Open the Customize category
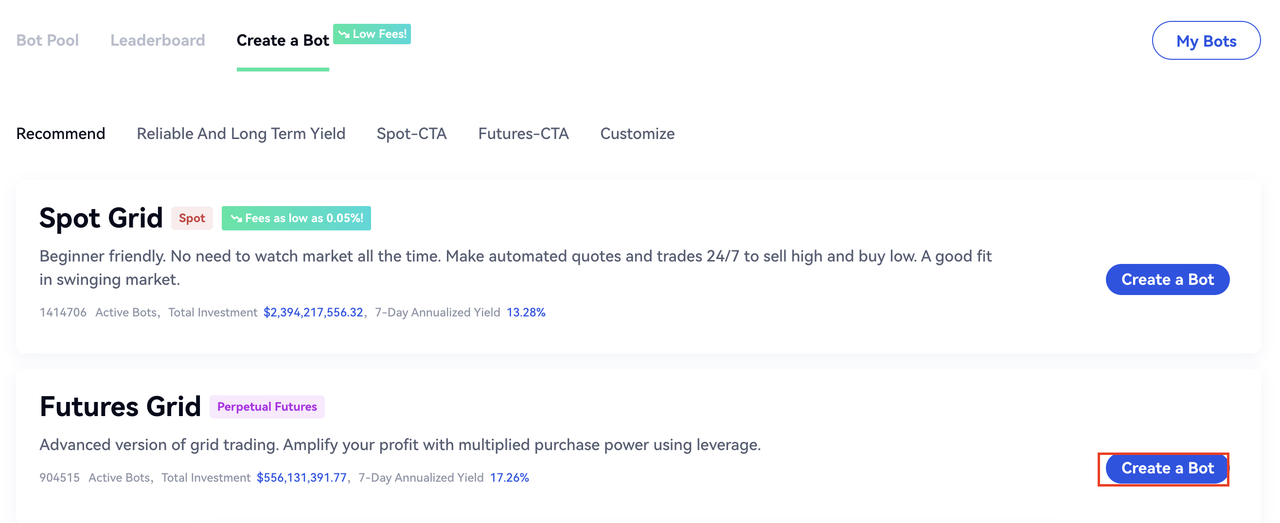This screenshot has height=523, width=1280. click(x=637, y=133)
